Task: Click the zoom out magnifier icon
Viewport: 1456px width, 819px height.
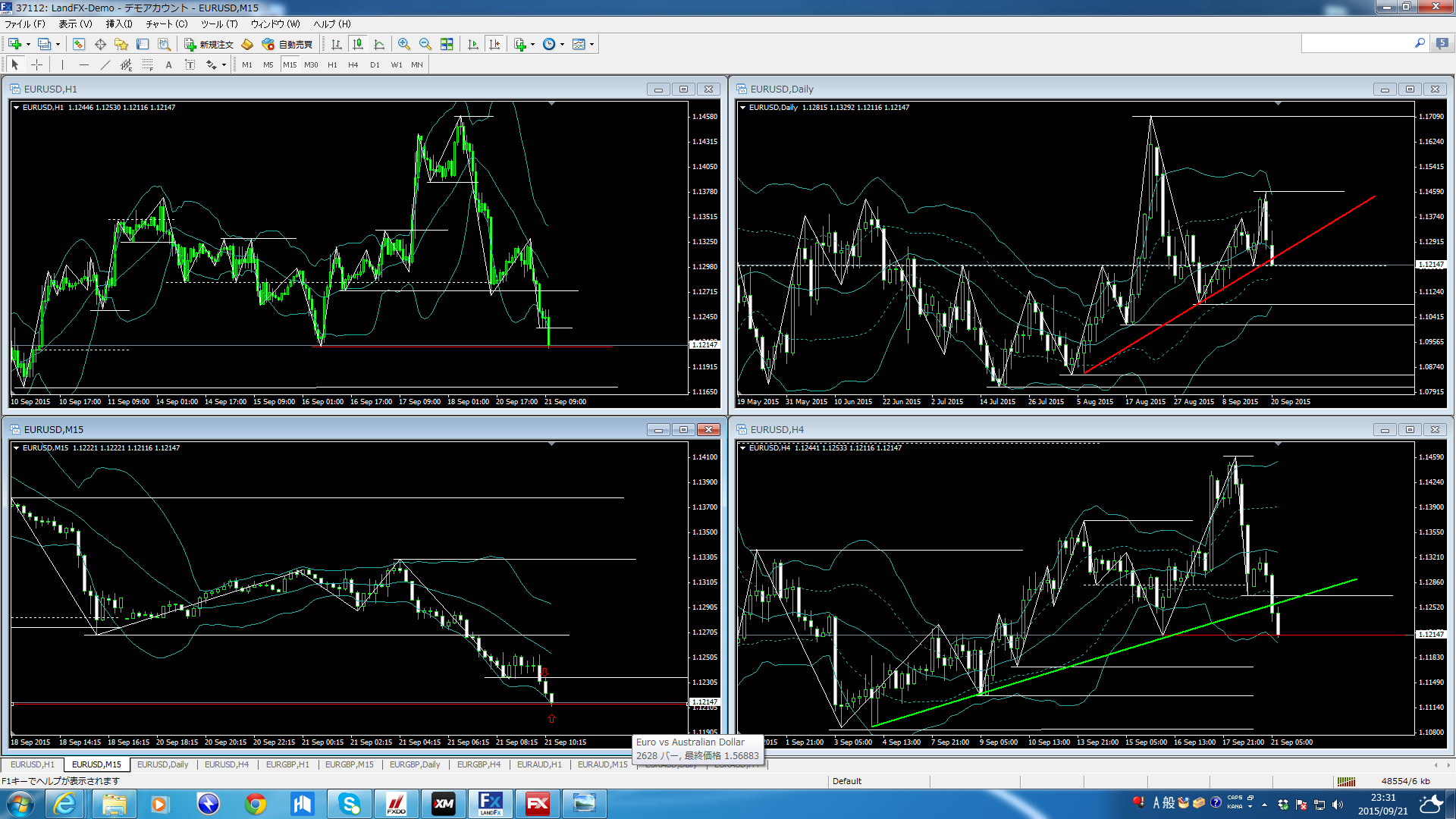Action: point(425,44)
